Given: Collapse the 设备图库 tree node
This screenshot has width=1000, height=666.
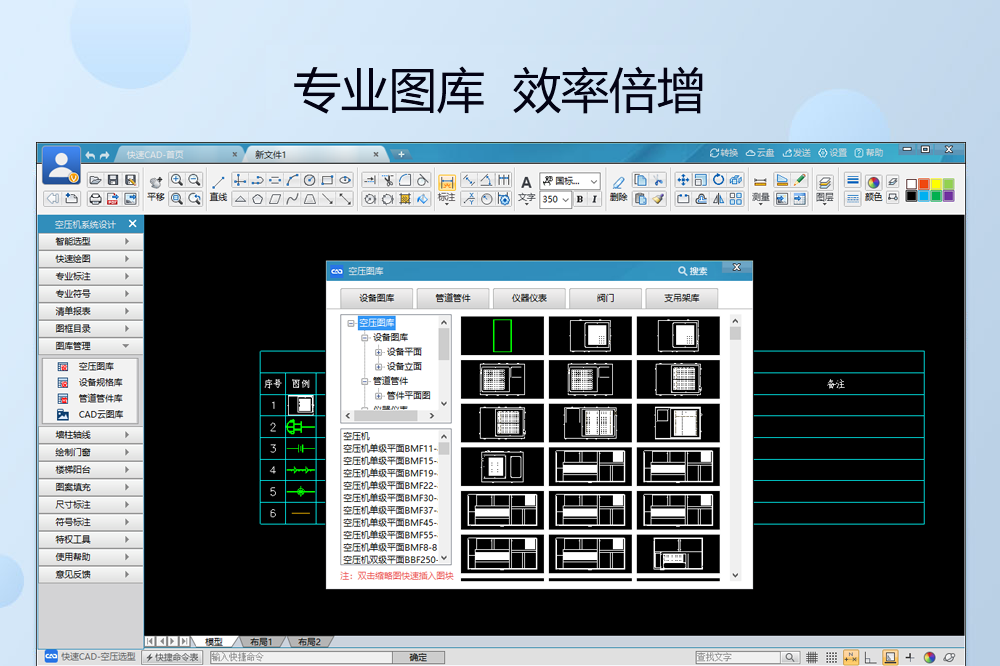Looking at the screenshot, I should (365, 337).
